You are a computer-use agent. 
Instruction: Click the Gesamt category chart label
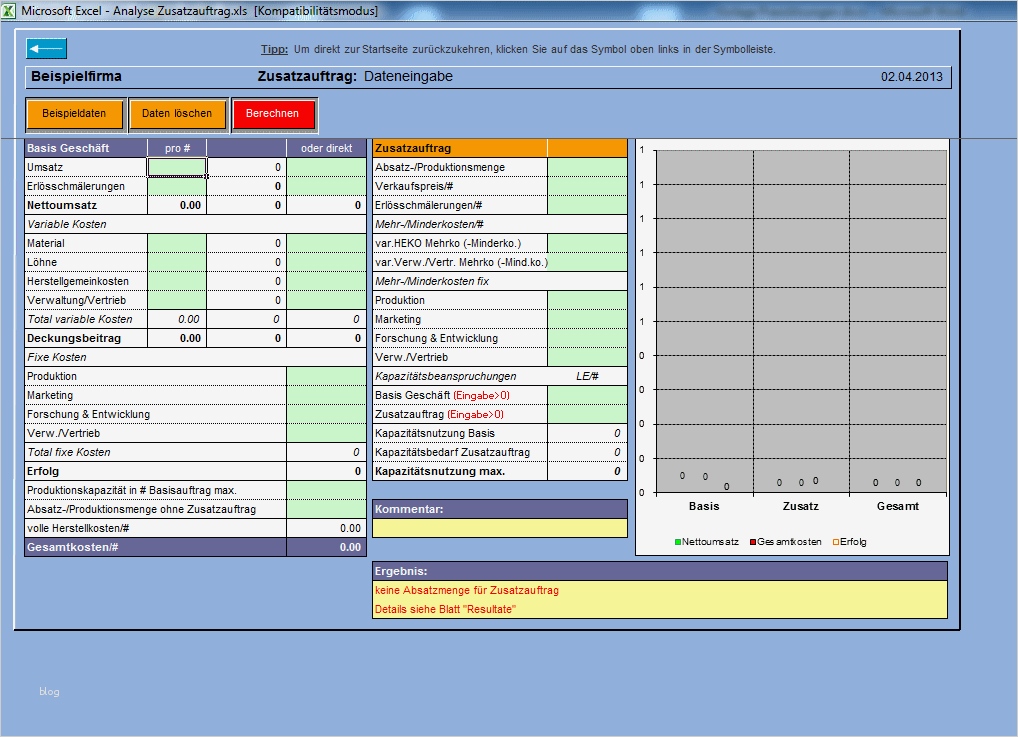click(x=898, y=506)
